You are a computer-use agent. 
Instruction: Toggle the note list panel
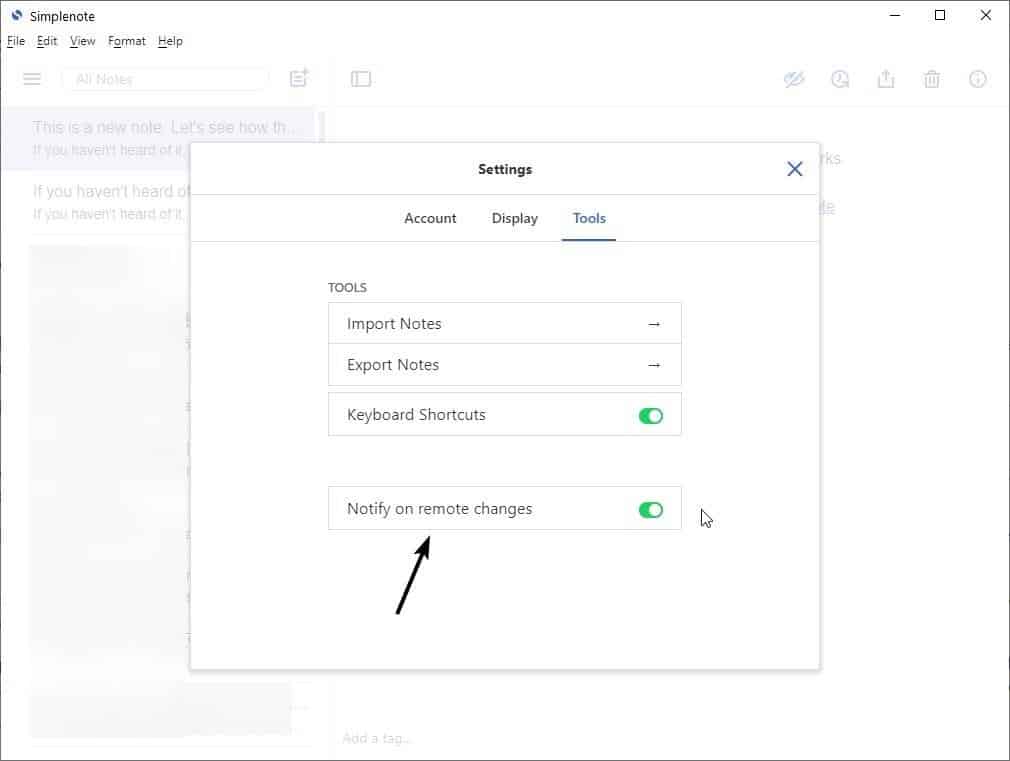[x=361, y=79]
